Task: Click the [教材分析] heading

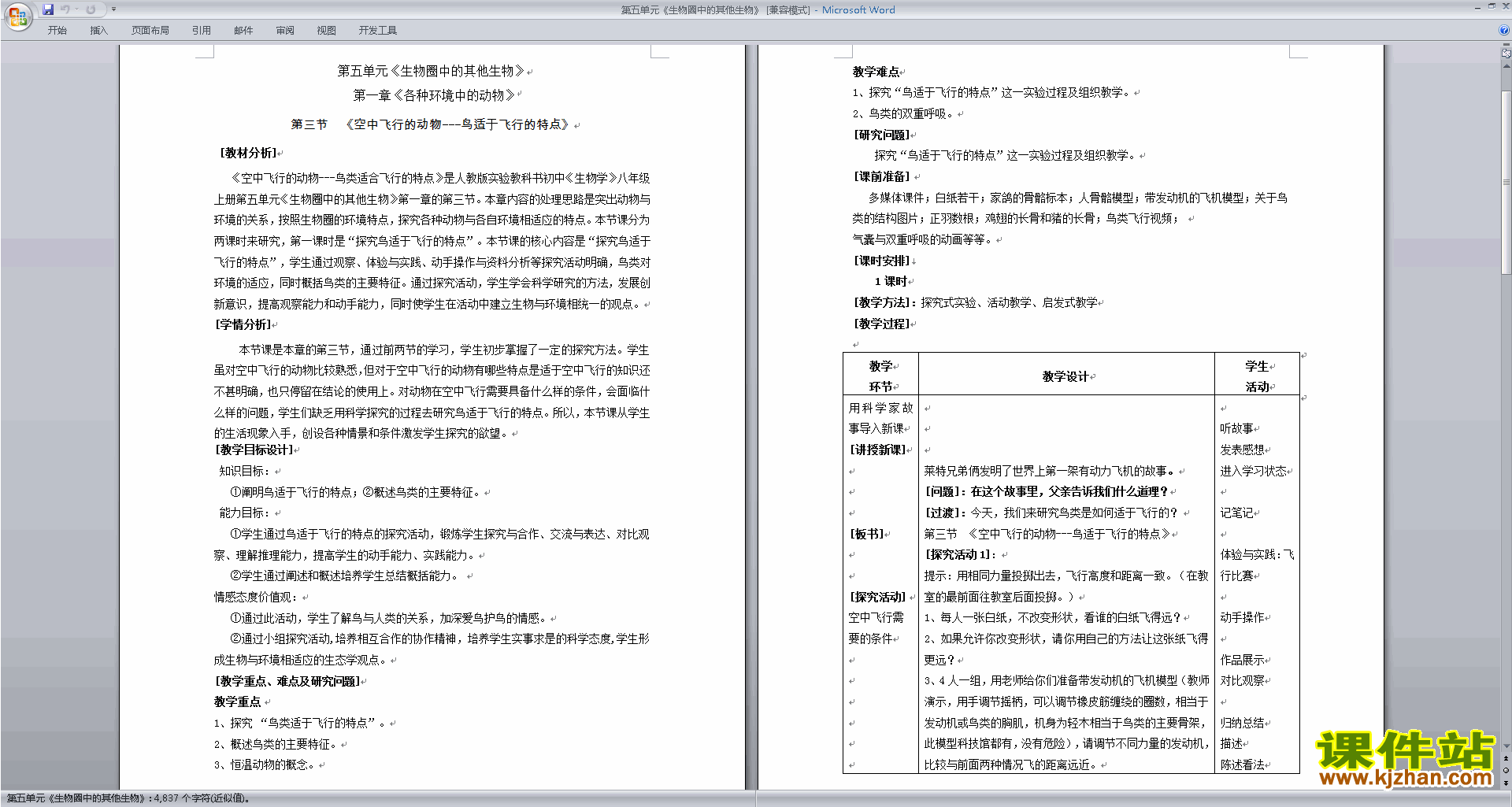Action: coord(248,153)
